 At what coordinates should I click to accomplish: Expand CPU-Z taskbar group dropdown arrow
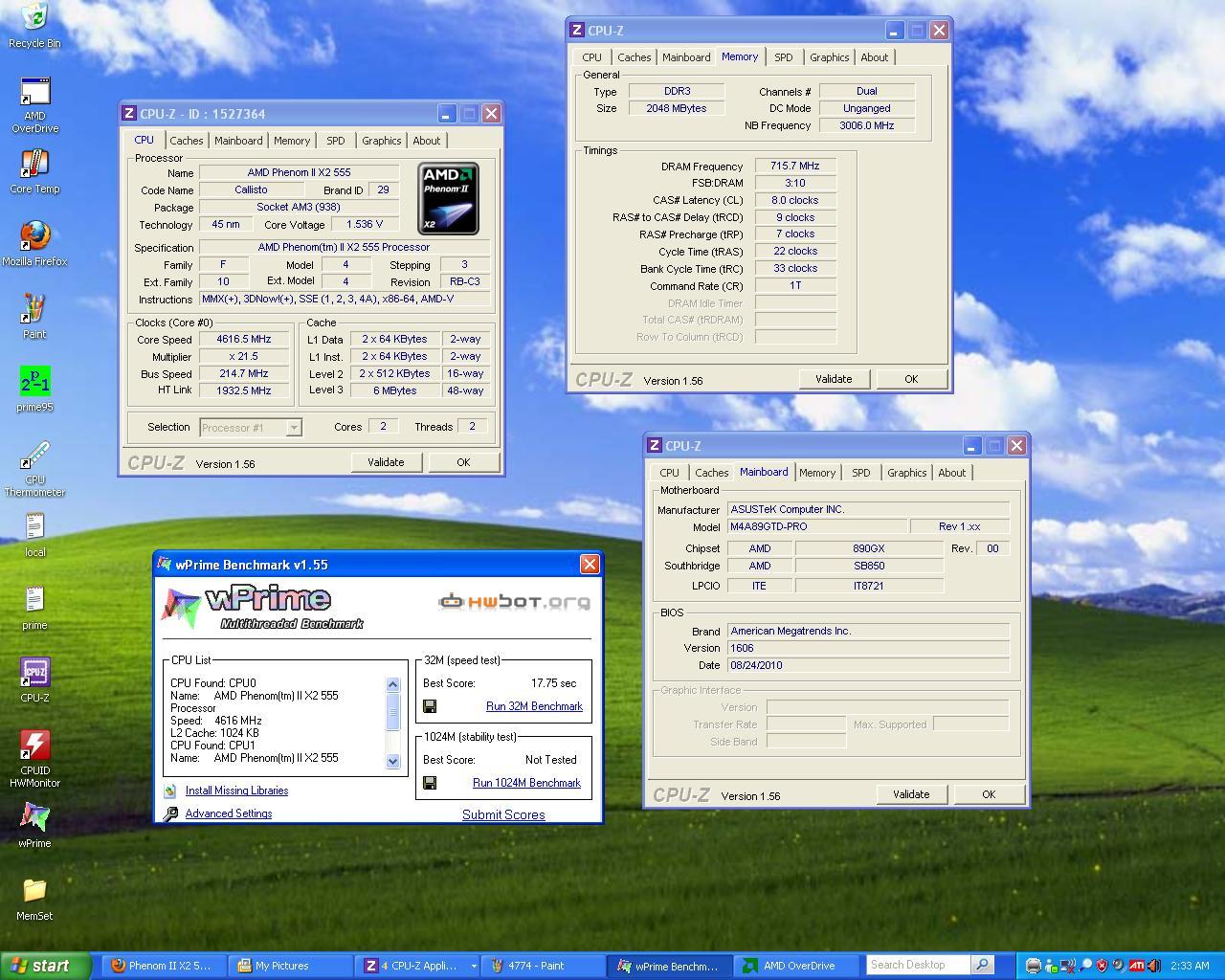(x=473, y=966)
